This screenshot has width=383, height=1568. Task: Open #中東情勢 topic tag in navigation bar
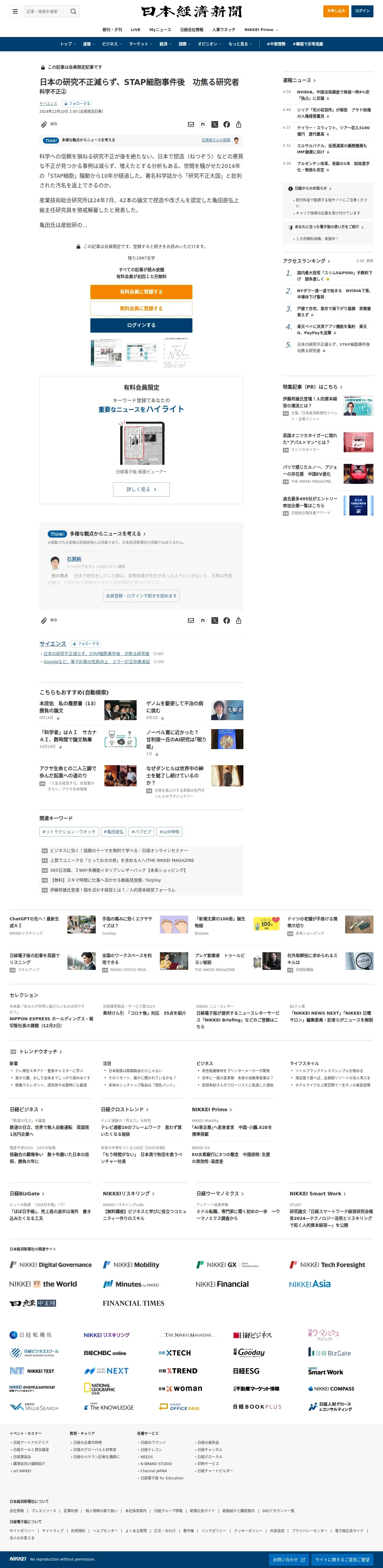(277, 44)
